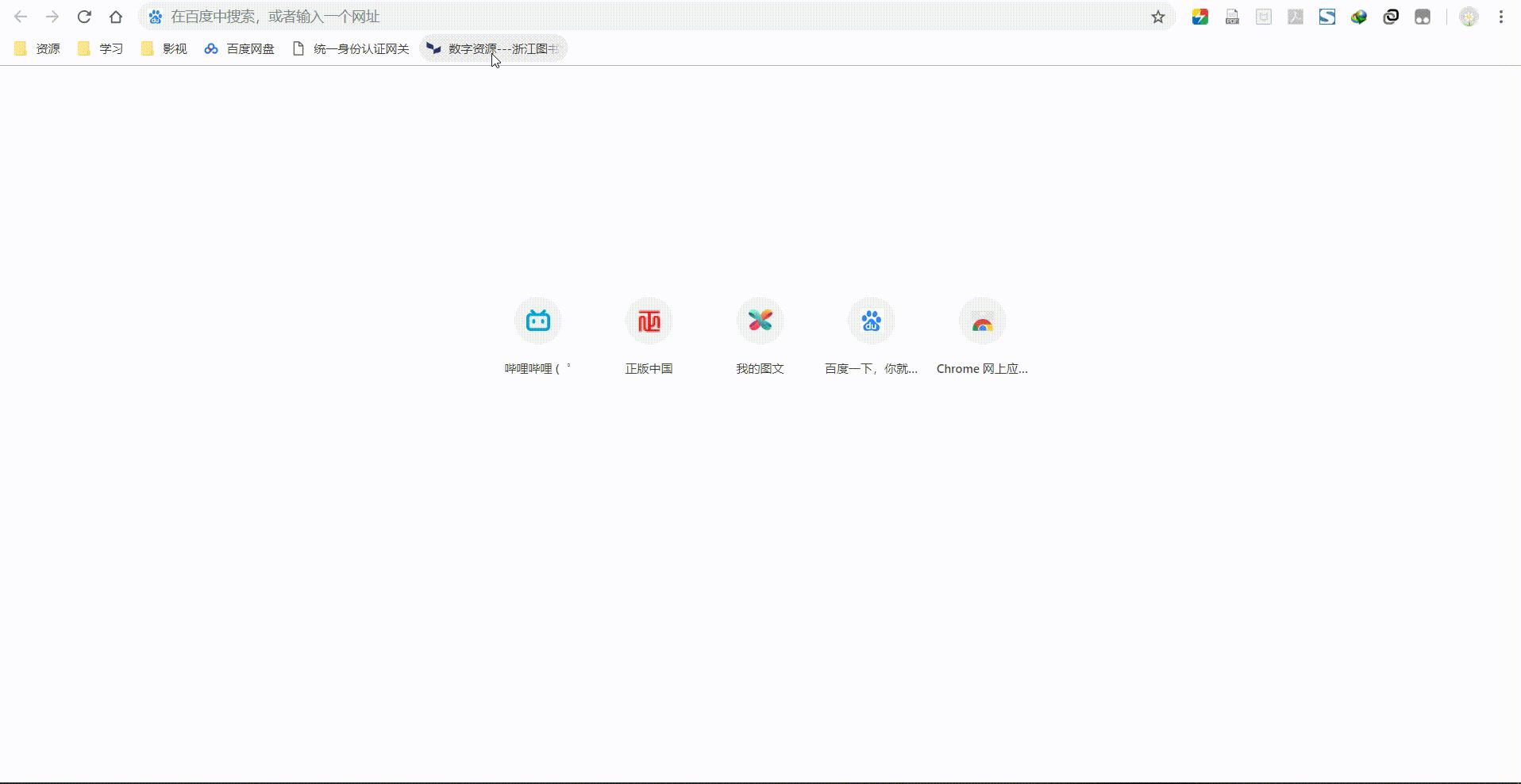1521x784 pixels.
Task: Click the browser profile avatar
Action: point(1469,16)
